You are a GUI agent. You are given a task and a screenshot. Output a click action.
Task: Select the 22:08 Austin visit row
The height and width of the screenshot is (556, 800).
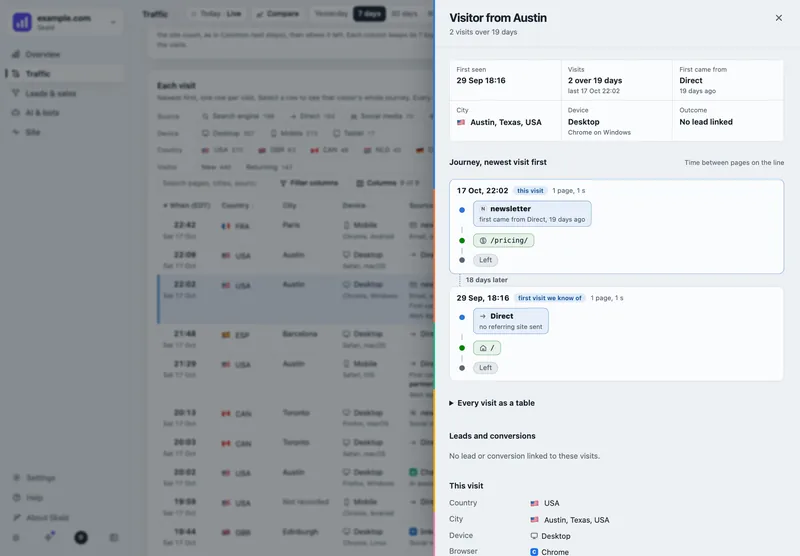coord(296,260)
